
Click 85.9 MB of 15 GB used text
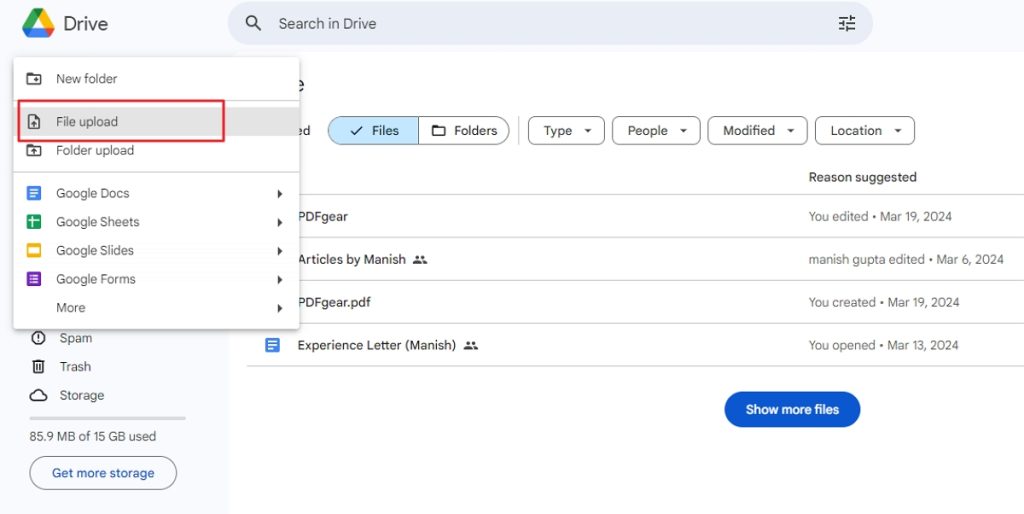[x=93, y=436]
